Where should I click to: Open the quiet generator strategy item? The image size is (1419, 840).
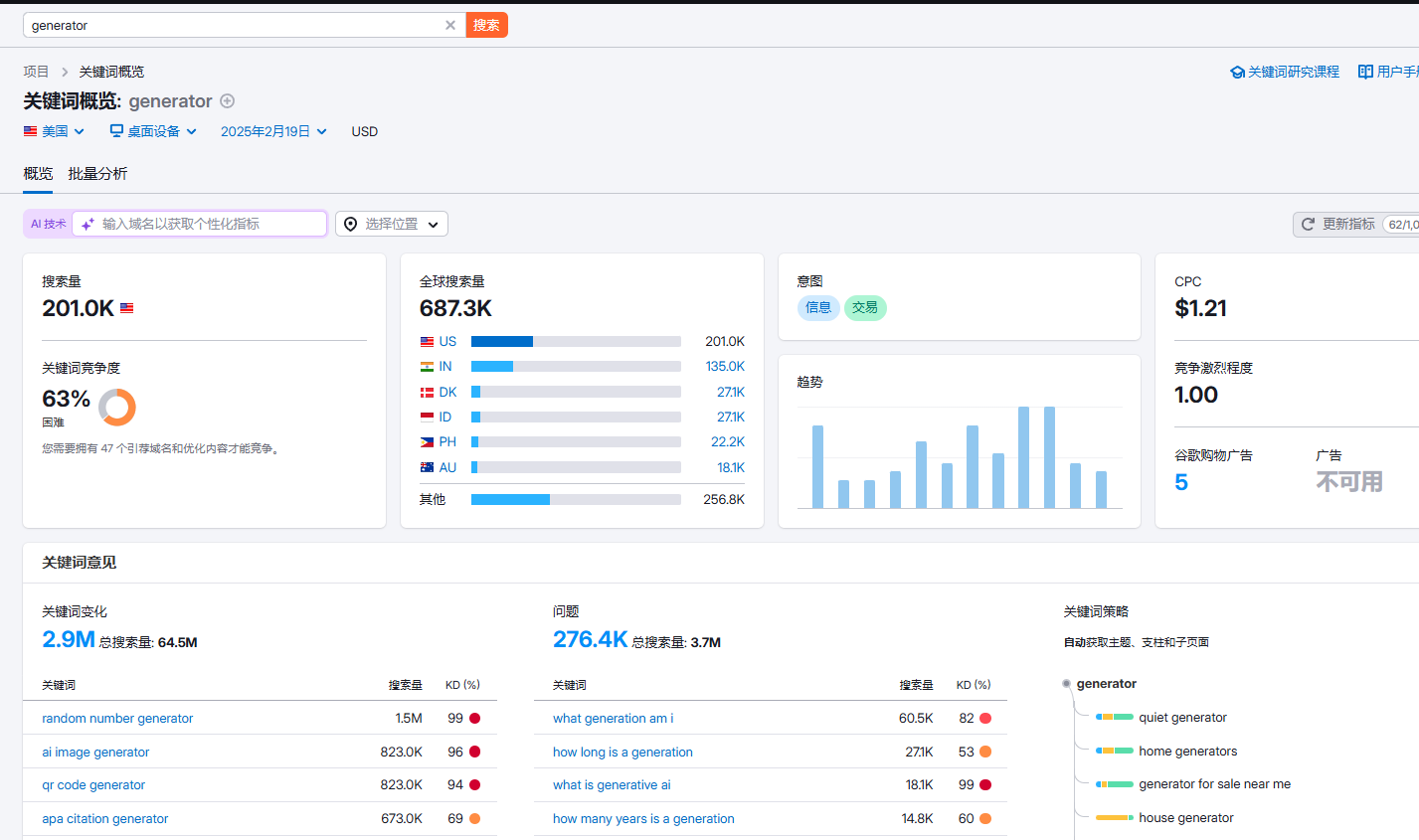tap(1182, 717)
